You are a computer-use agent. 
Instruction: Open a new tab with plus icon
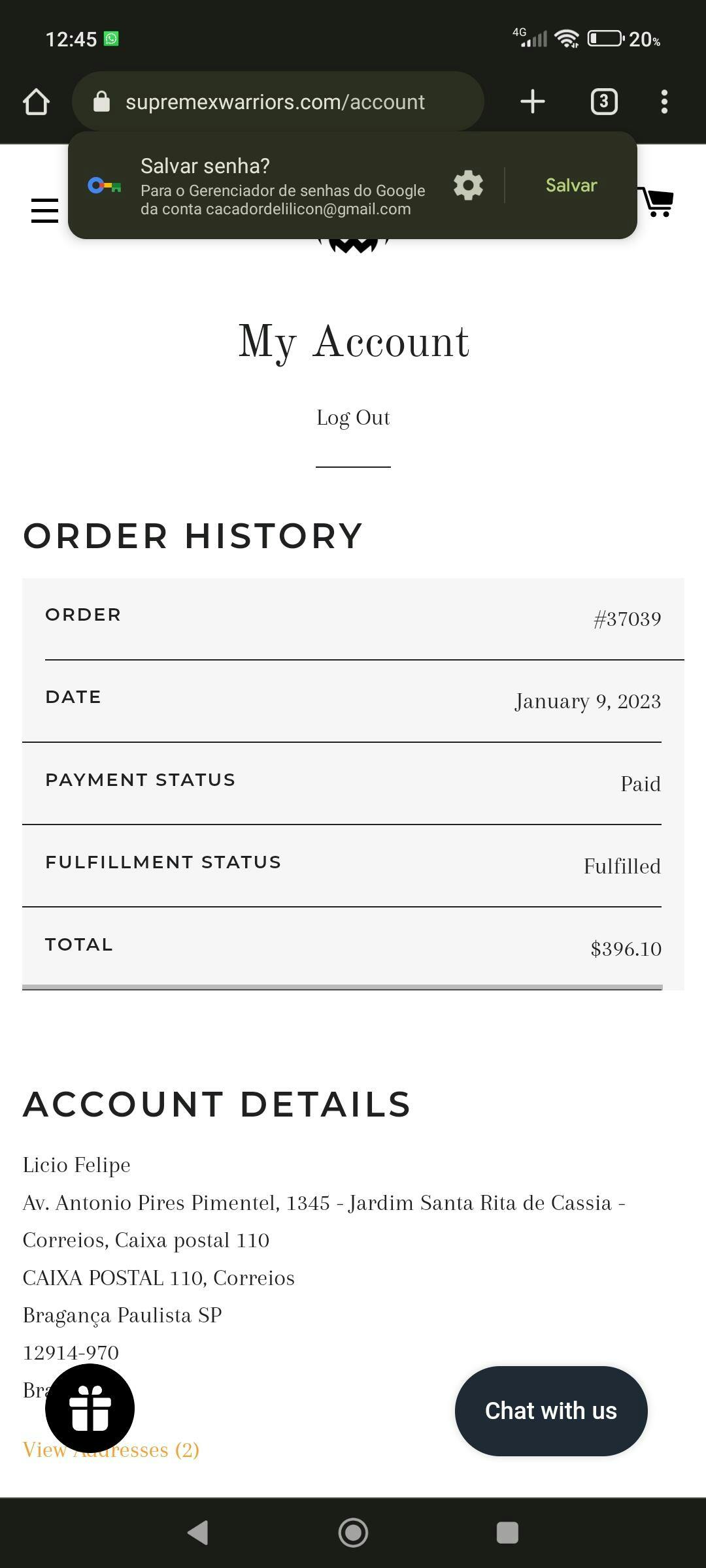(x=533, y=101)
